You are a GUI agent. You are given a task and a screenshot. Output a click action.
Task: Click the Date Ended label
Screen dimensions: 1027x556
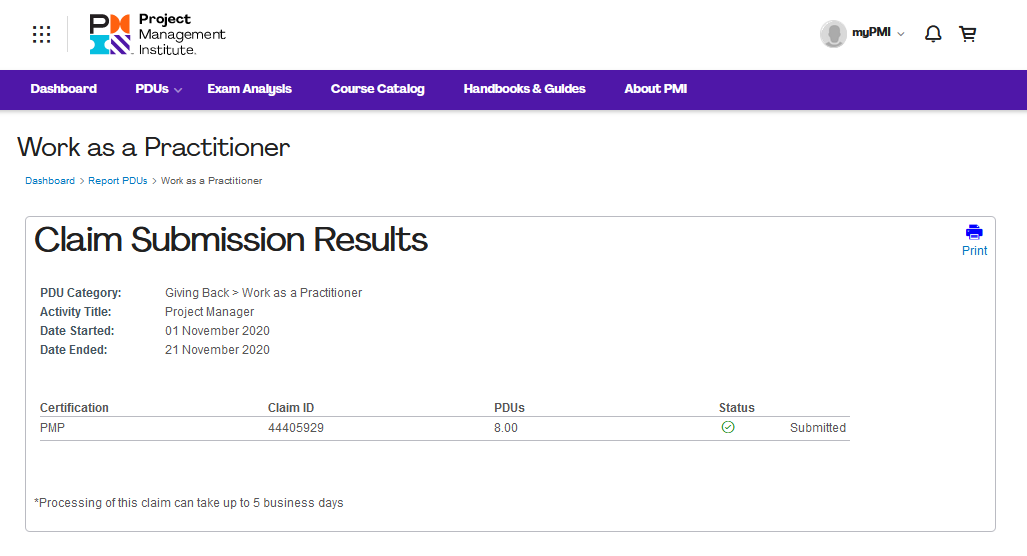(x=73, y=350)
